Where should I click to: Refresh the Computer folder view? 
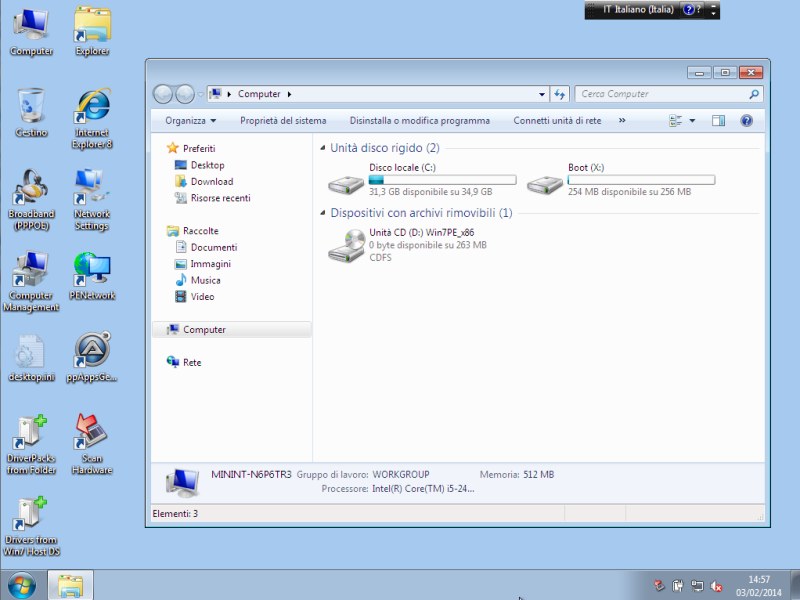[x=560, y=94]
